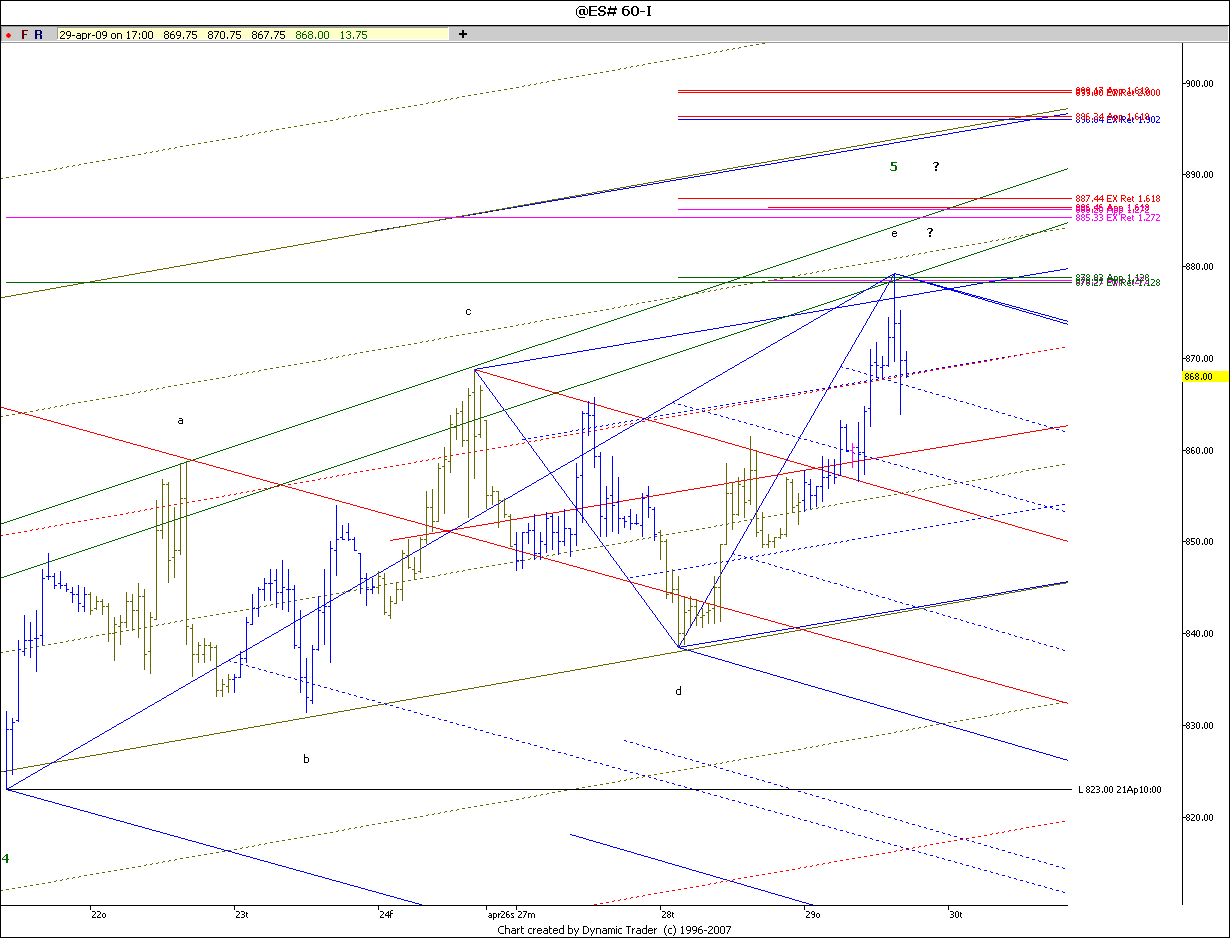Click the 28t date on time axis

coord(667,914)
